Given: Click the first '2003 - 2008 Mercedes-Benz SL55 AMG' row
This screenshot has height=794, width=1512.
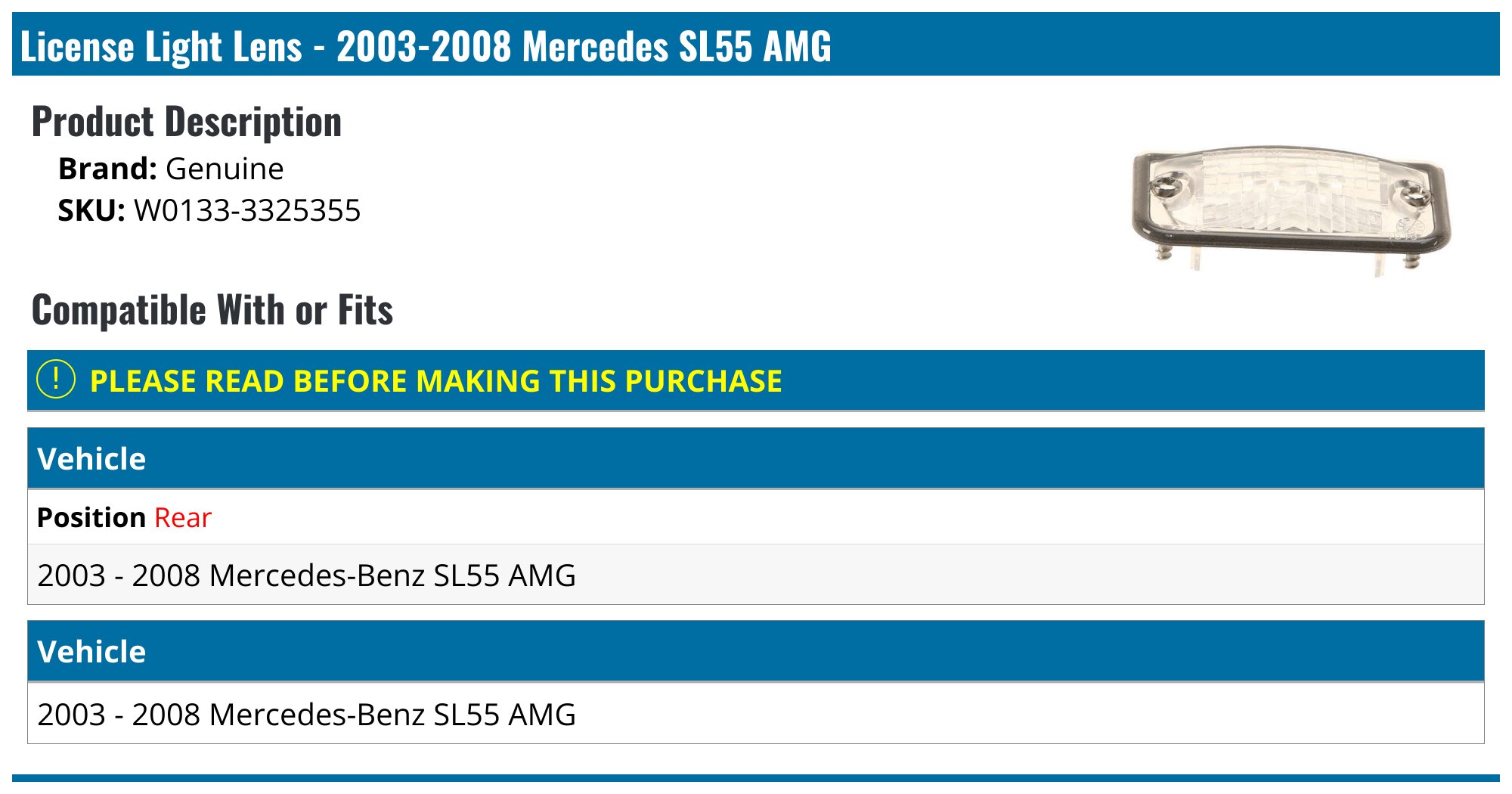Looking at the screenshot, I should click(x=306, y=575).
